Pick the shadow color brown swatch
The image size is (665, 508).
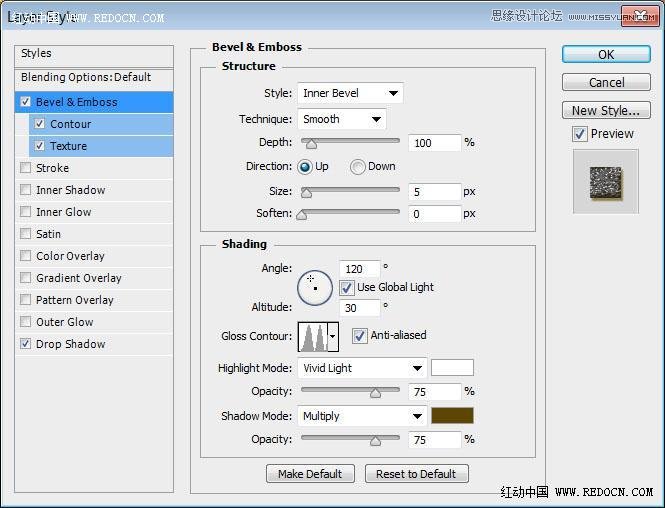[452, 416]
